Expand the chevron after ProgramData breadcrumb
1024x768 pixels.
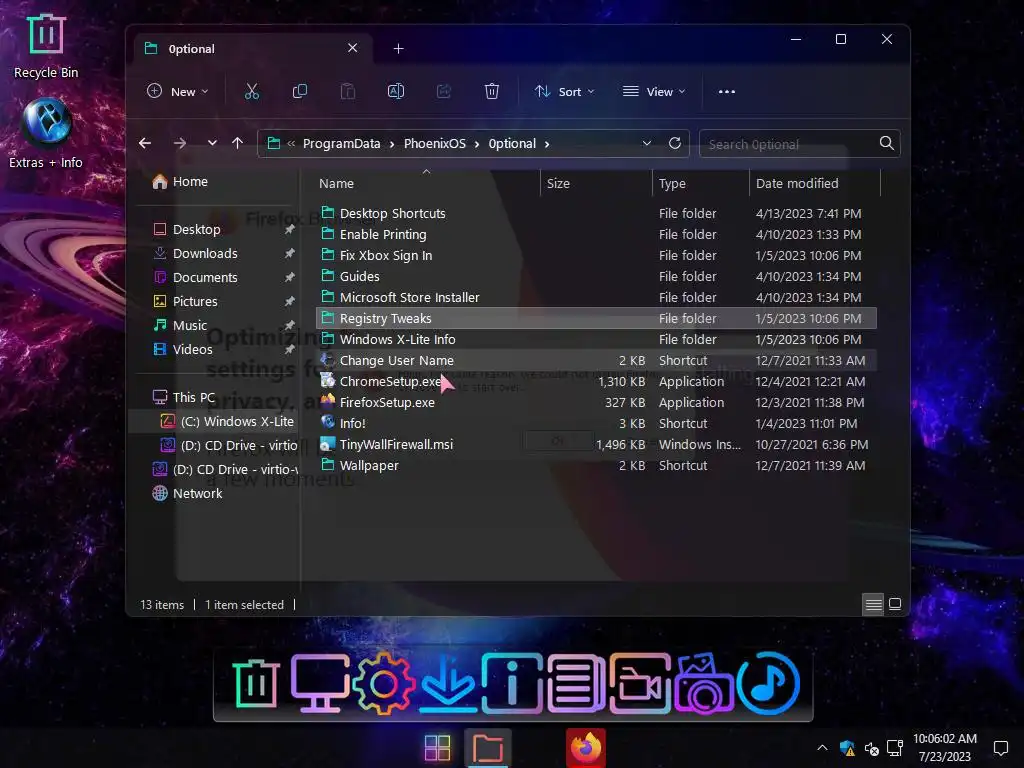392,144
